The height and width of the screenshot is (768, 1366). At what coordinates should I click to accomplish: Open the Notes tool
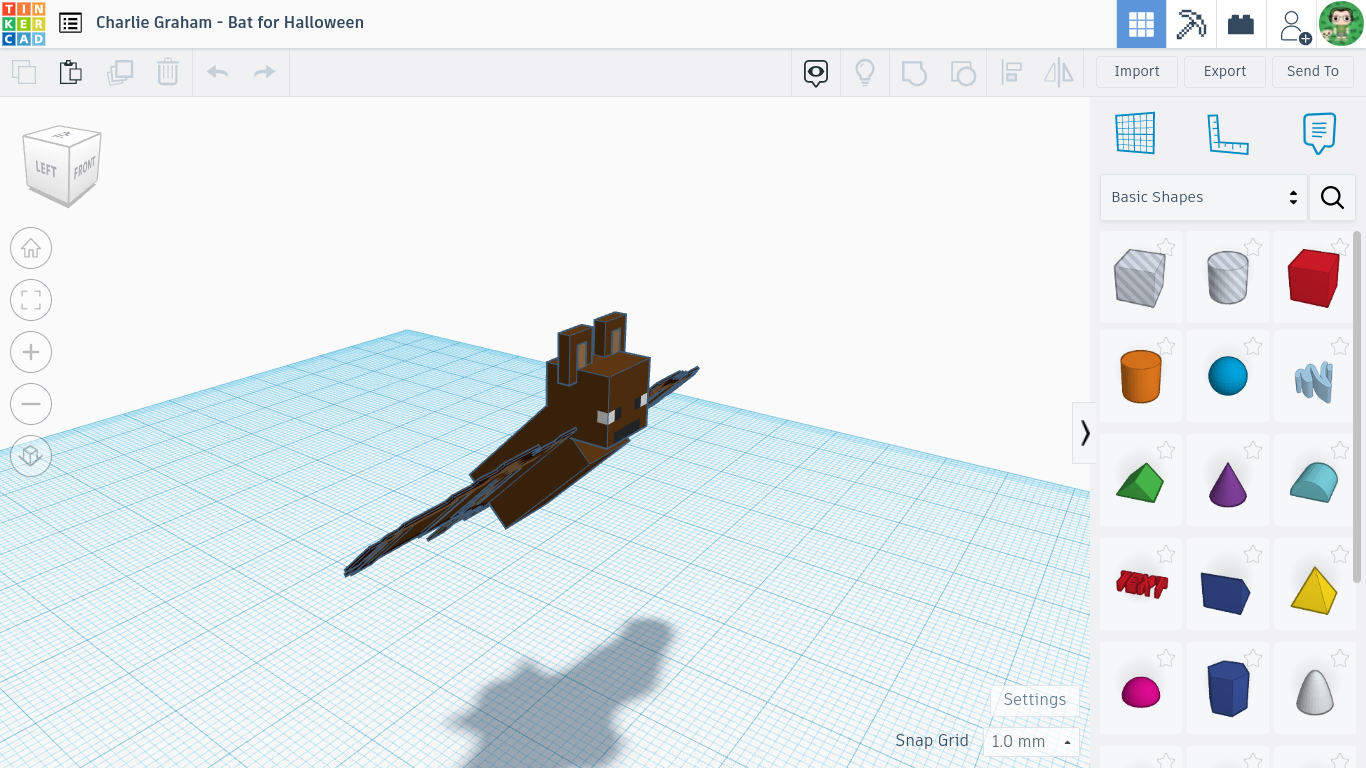(1318, 132)
